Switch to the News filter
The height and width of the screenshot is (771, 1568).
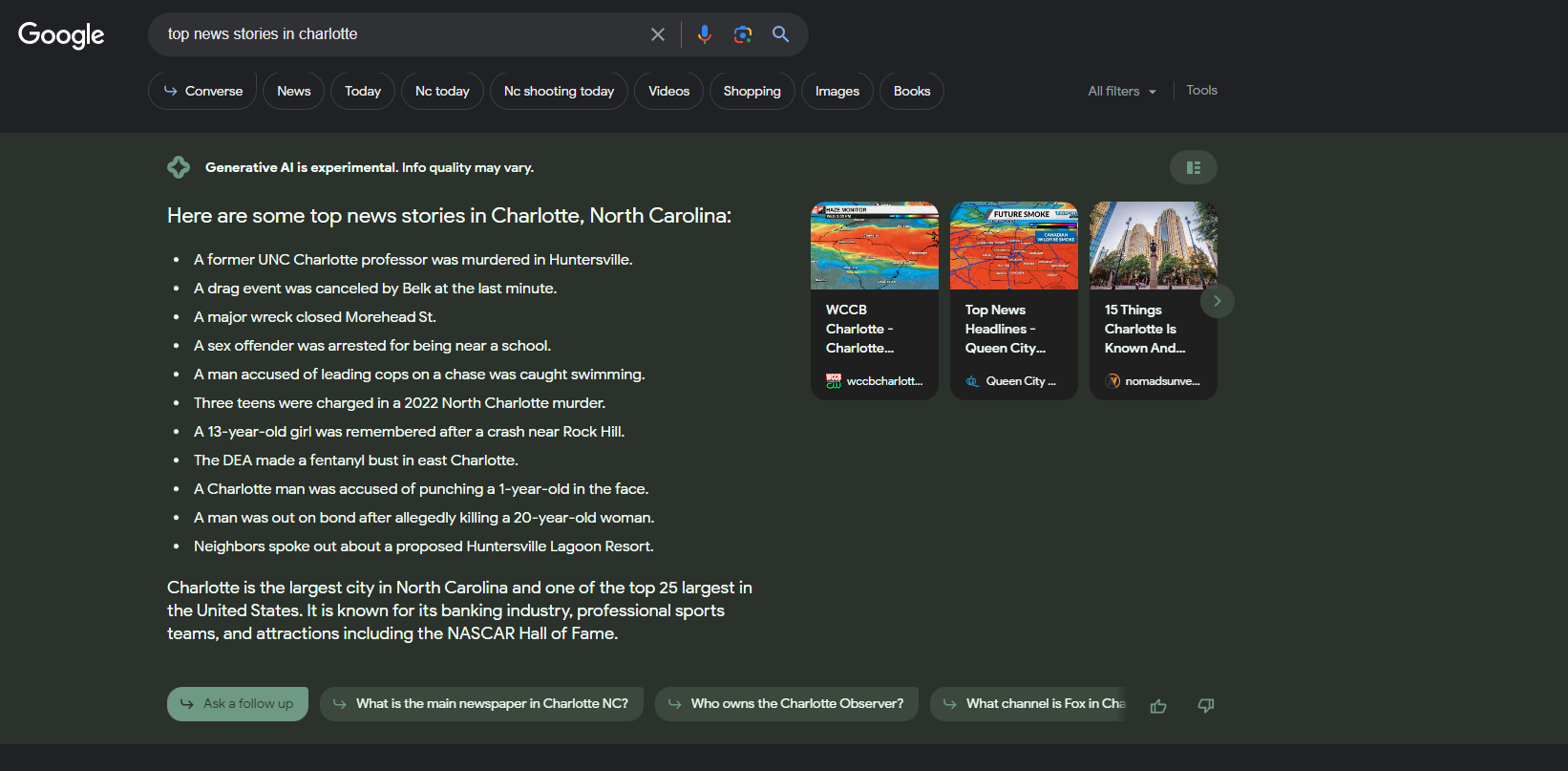click(294, 91)
